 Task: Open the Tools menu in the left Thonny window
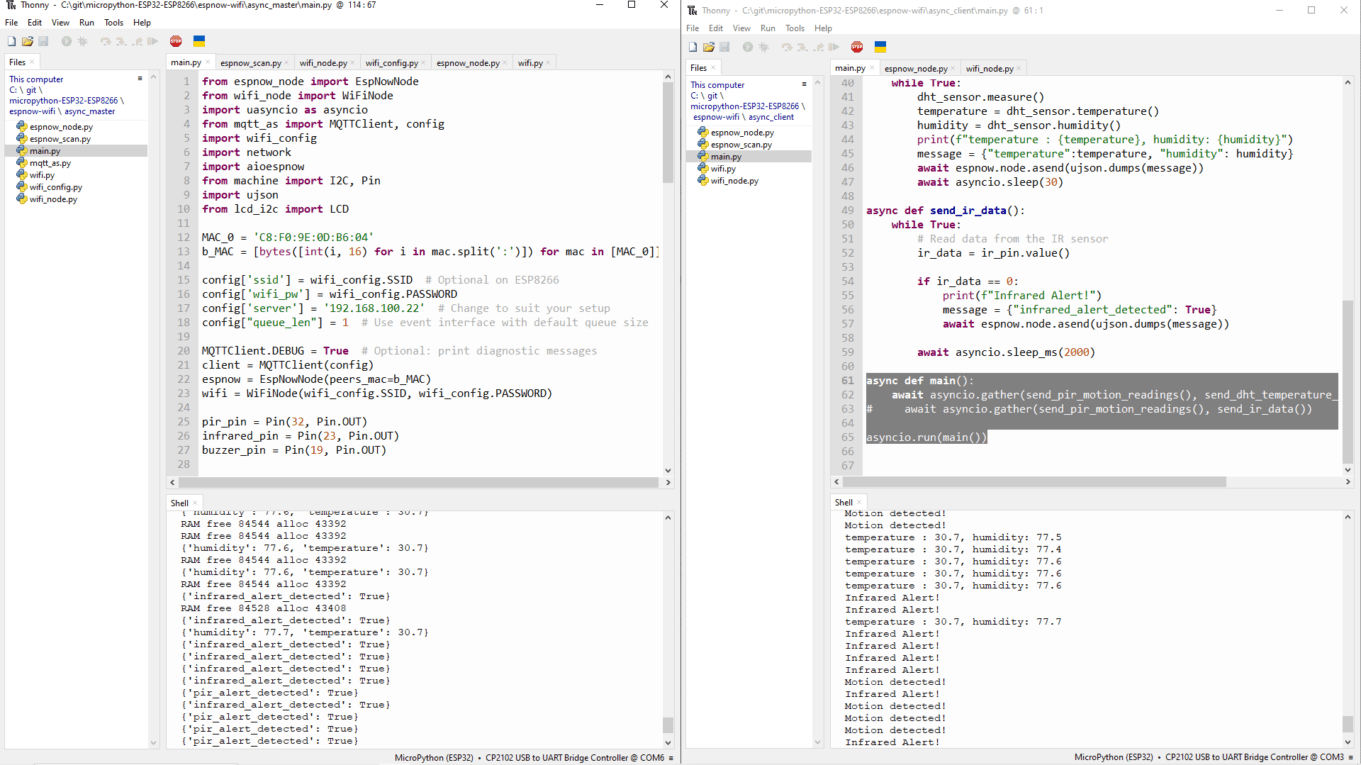click(114, 22)
